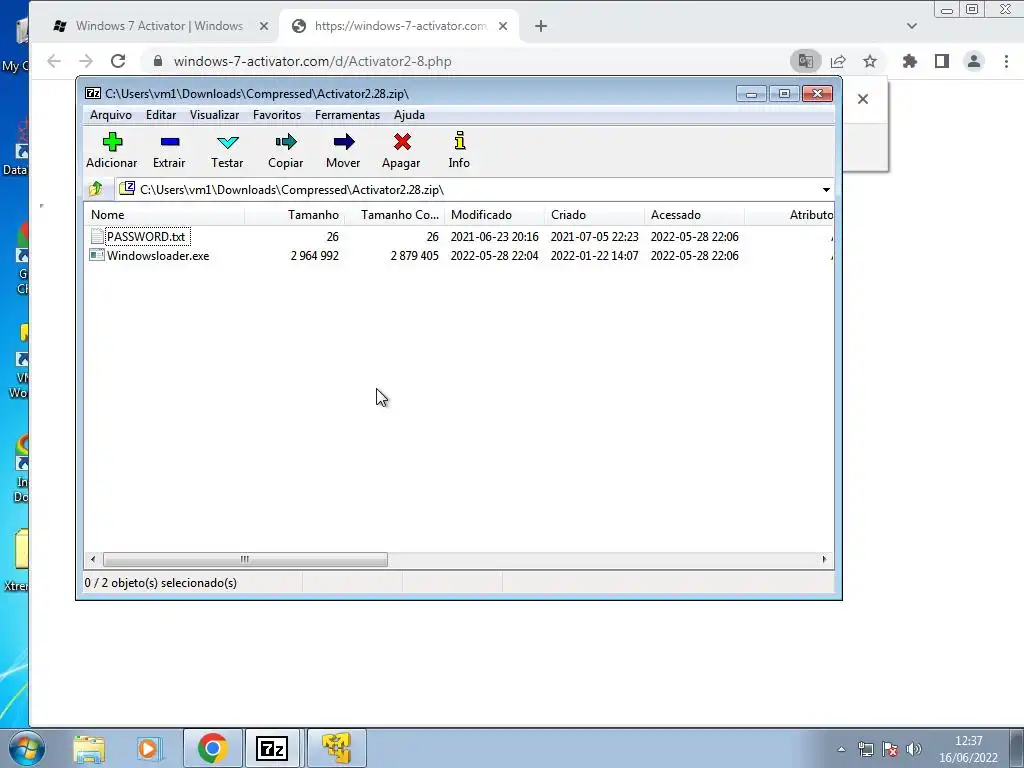This screenshot has width=1024, height=768.
Task: Sort by Tamanho Co... column header
Action: pyautogui.click(x=394, y=215)
